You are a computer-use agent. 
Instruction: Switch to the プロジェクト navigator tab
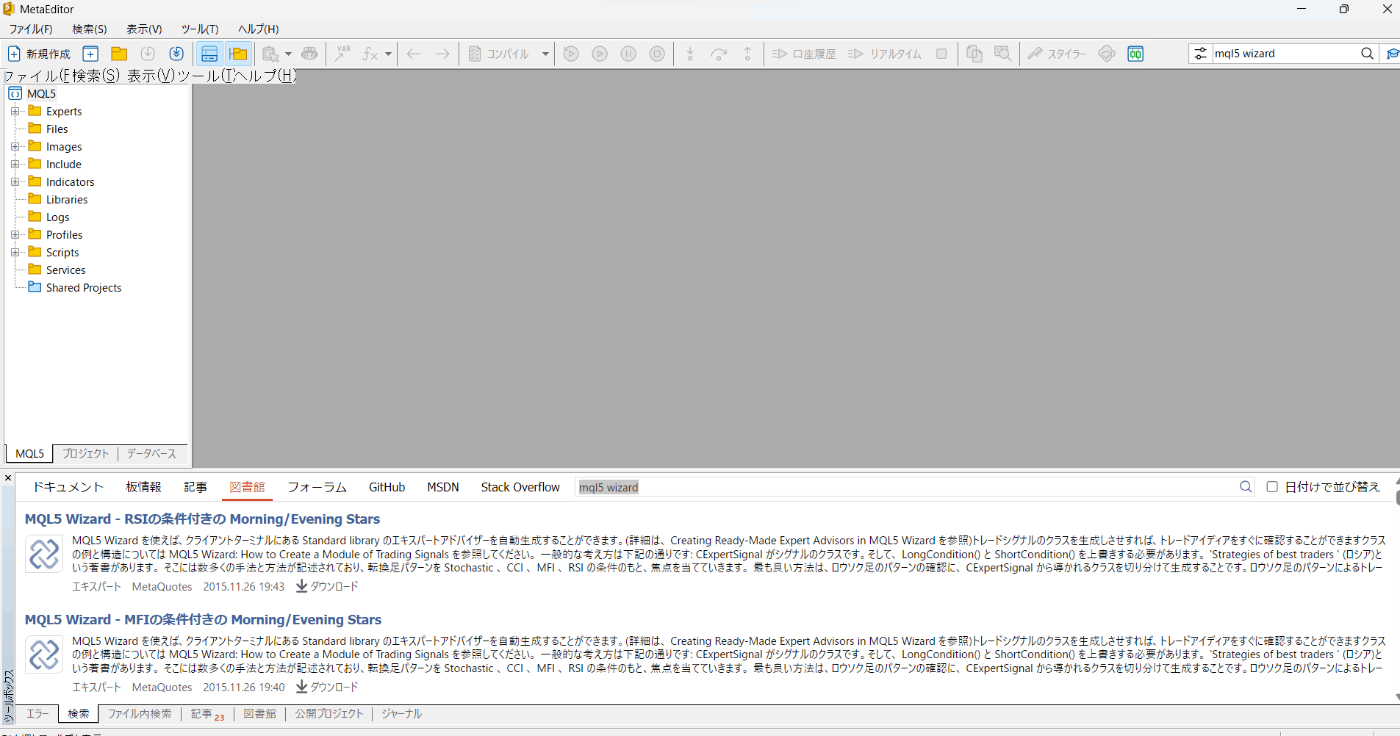(86, 454)
